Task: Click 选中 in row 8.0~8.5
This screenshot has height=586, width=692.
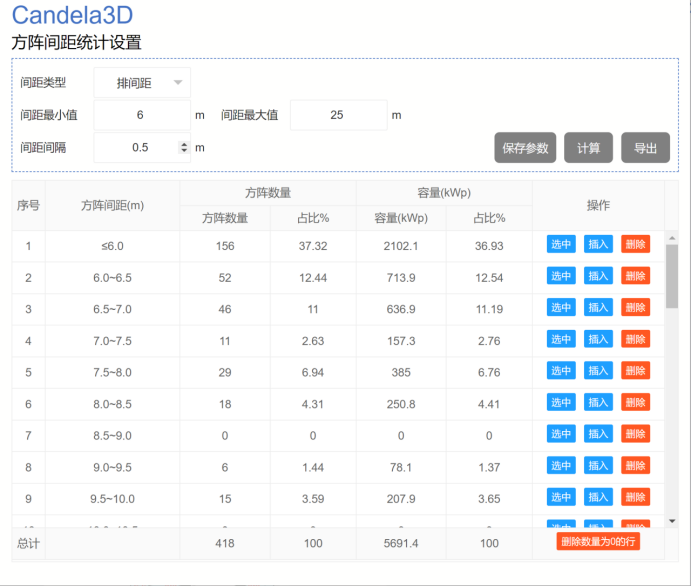Action: pyautogui.click(x=561, y=402)
